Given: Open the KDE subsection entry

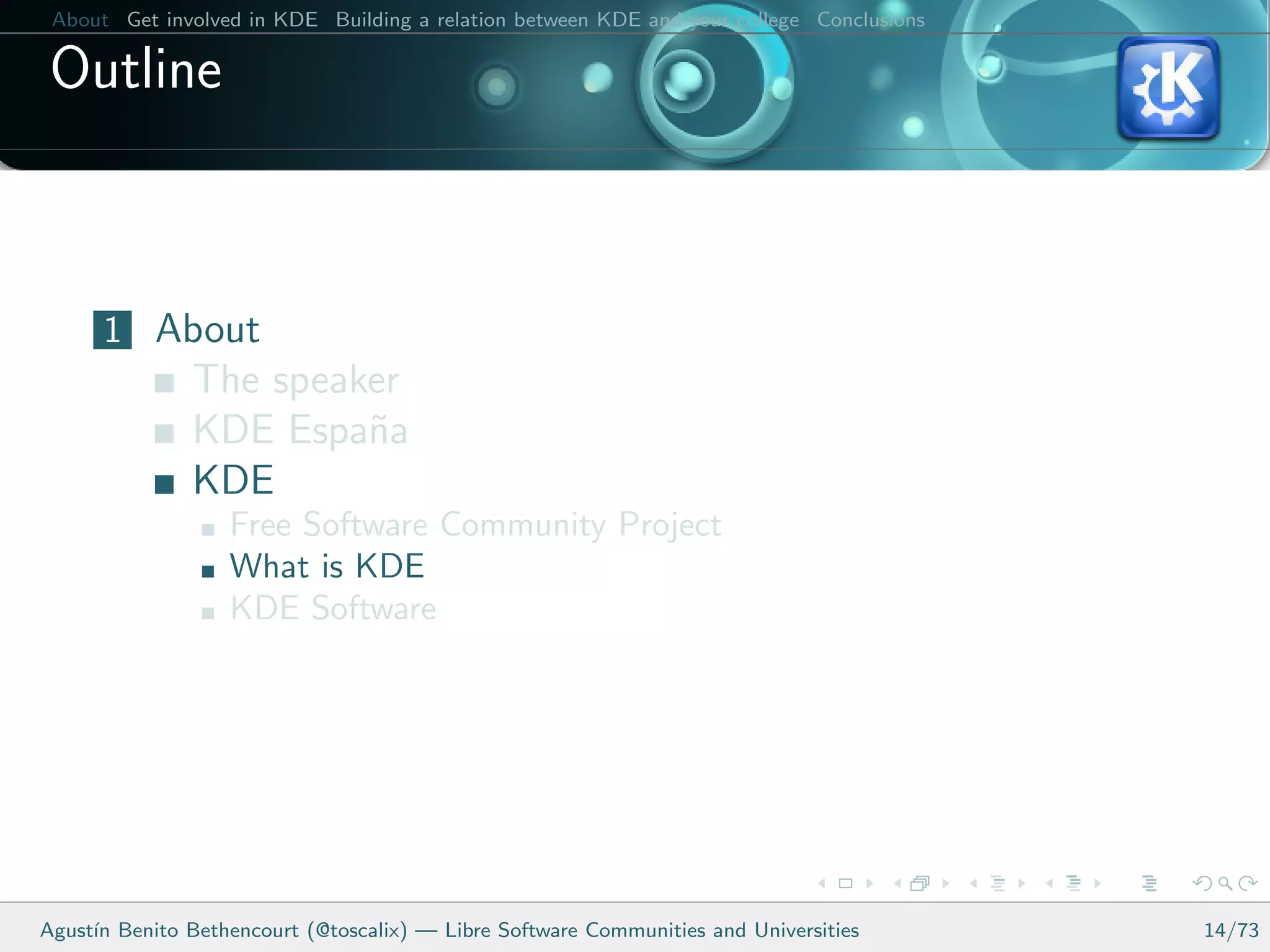Looking at the screenshot, I should click(x=233, y=480).
